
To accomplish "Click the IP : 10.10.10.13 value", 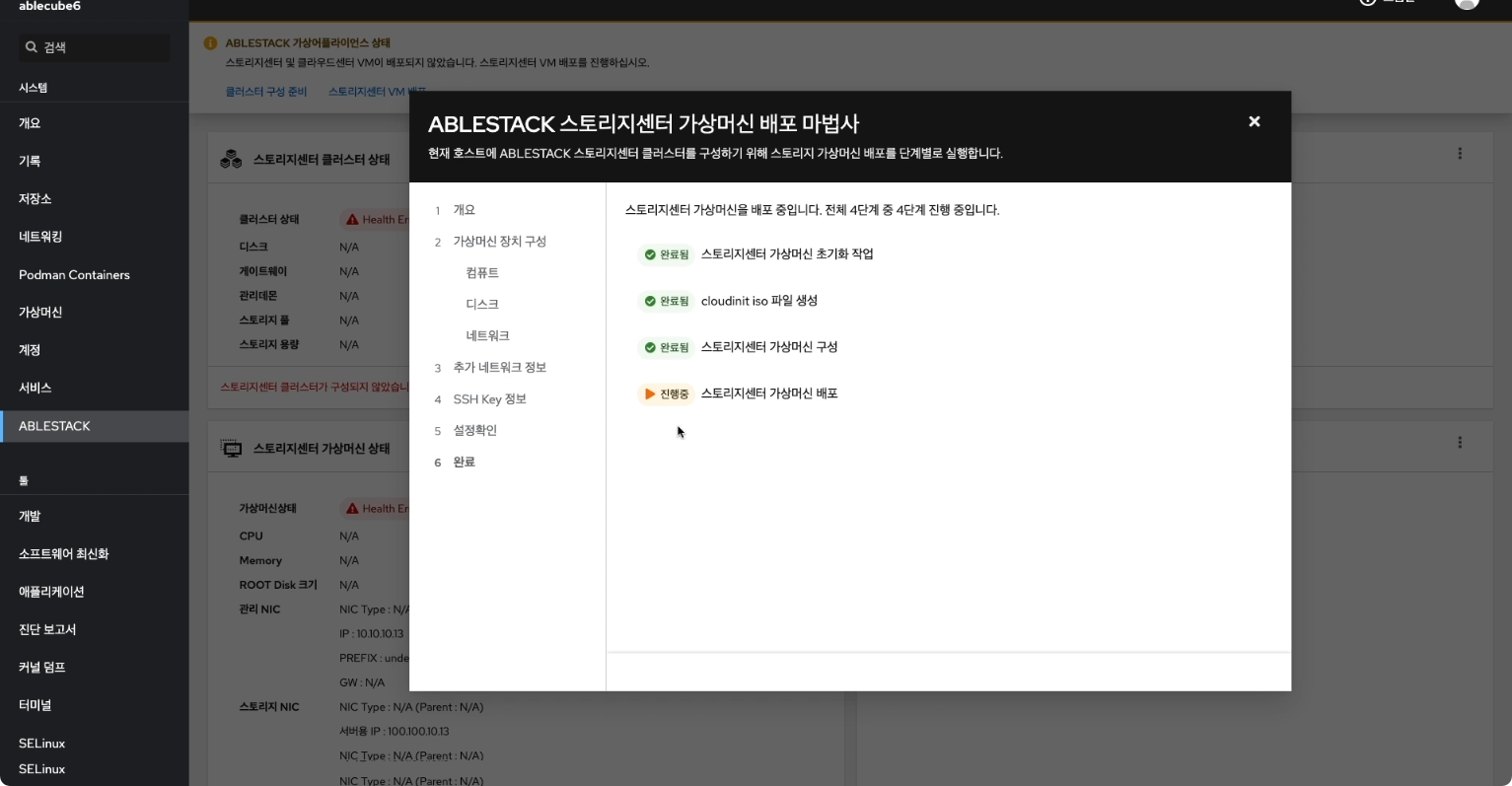I will (372, 634).
